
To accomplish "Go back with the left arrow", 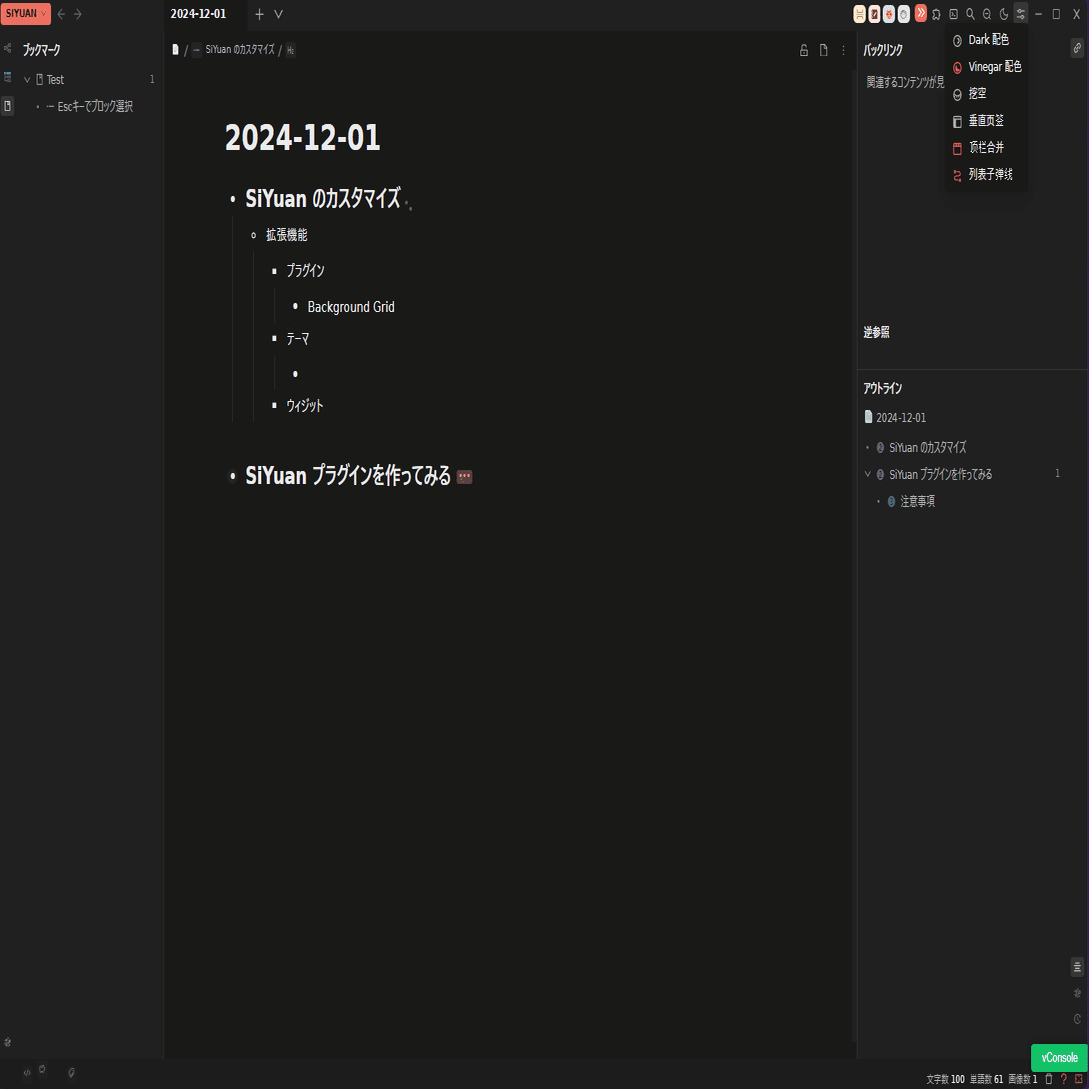I will pyautogui.click(x=61, y=14).
